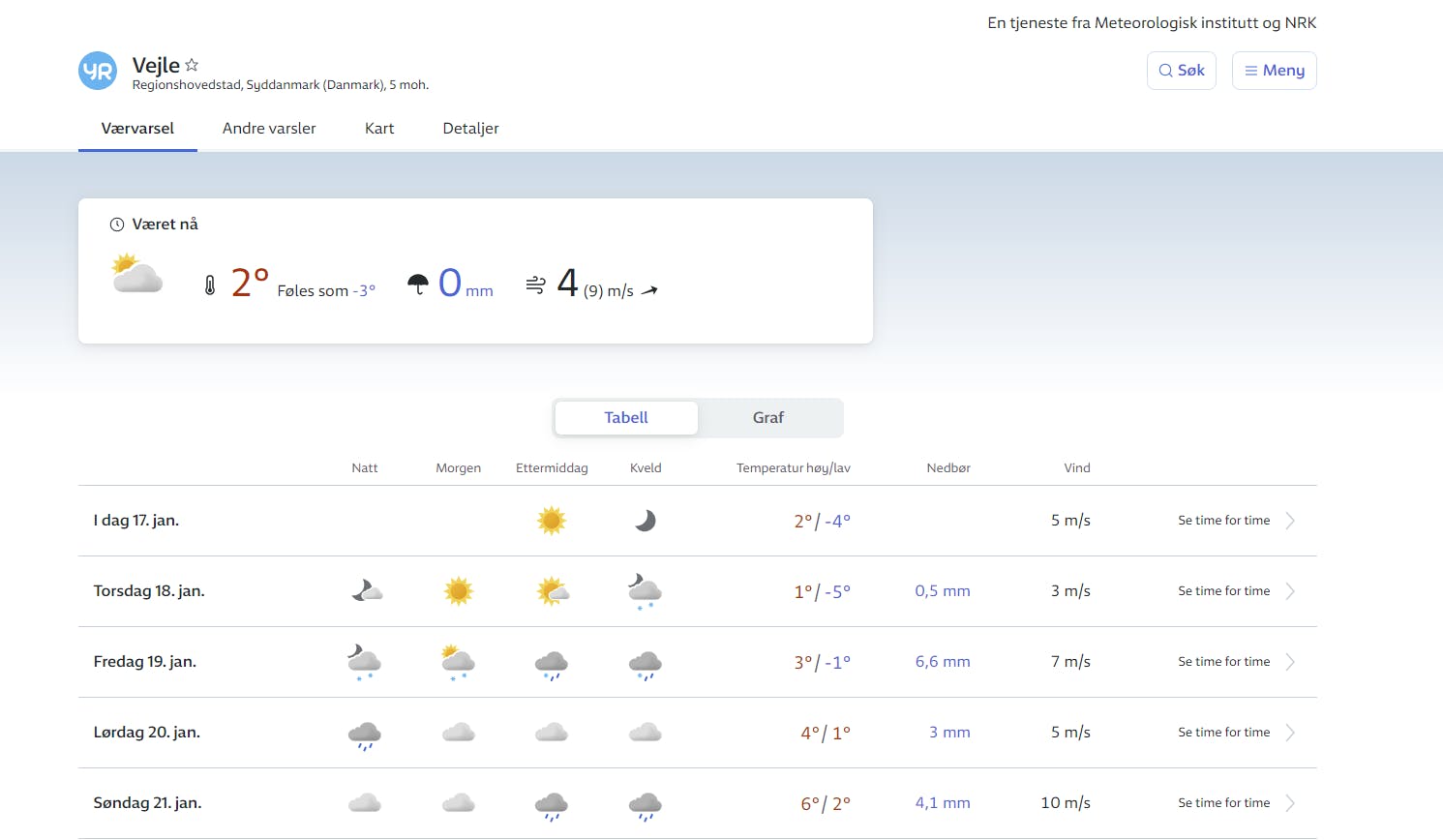Open 'Se time for time' for Fredag
The width and height of the screenshot is (1443, 840).
pyautogui.click(x=1223, y=662)
